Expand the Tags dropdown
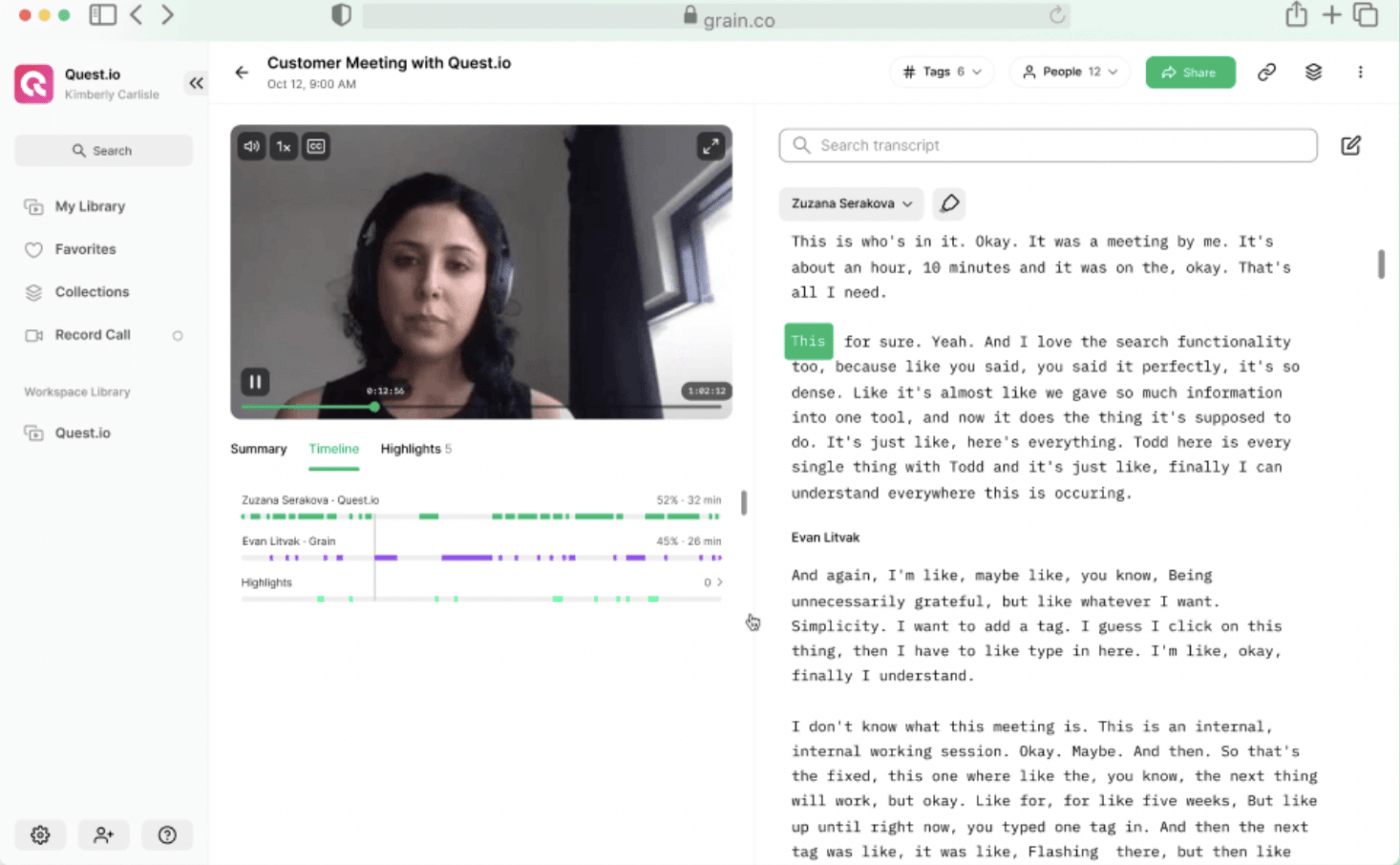 pos(942,72)
